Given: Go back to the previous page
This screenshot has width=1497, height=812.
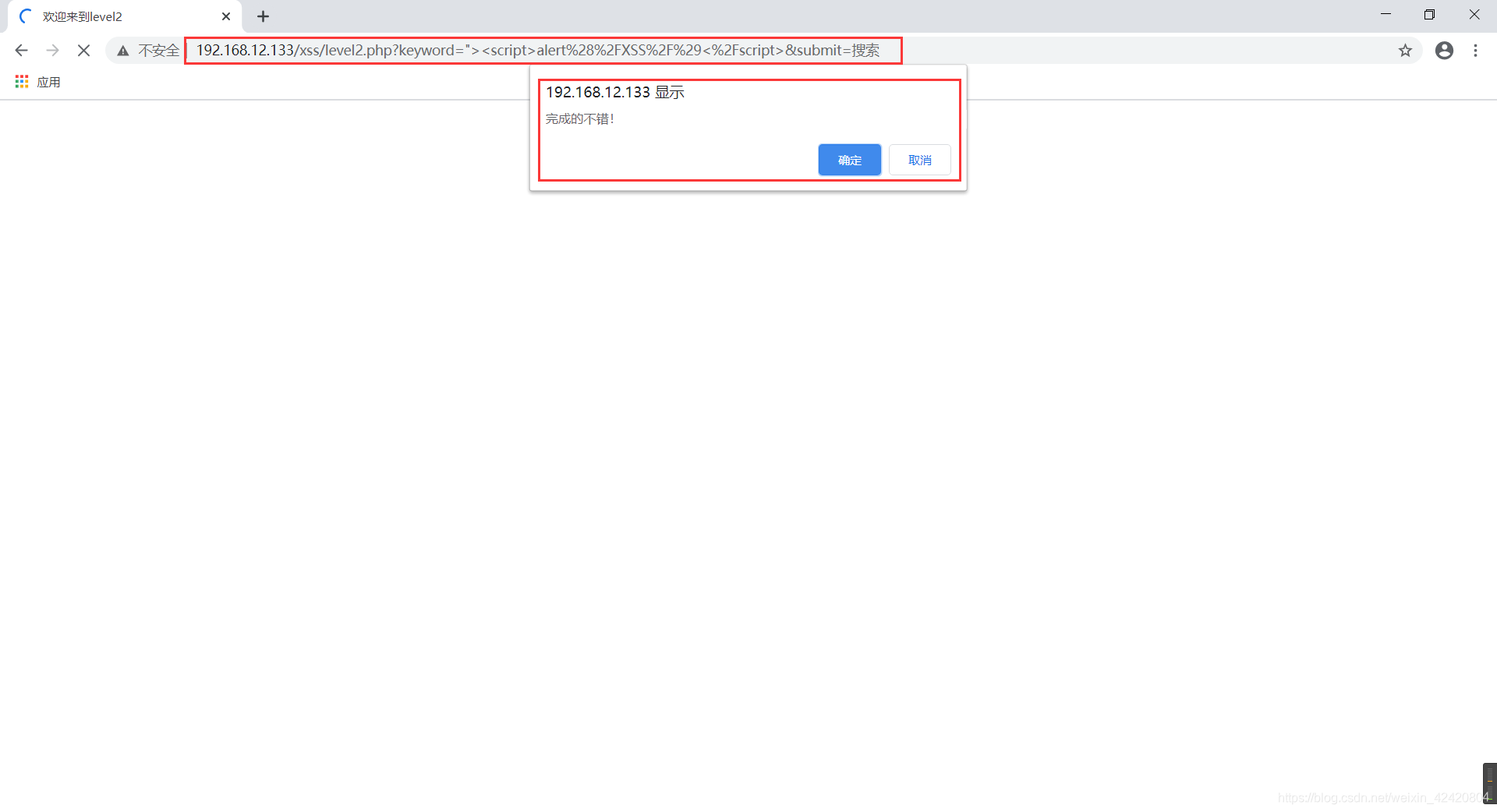Looking at the screenshot, I should tap(21, 51).
